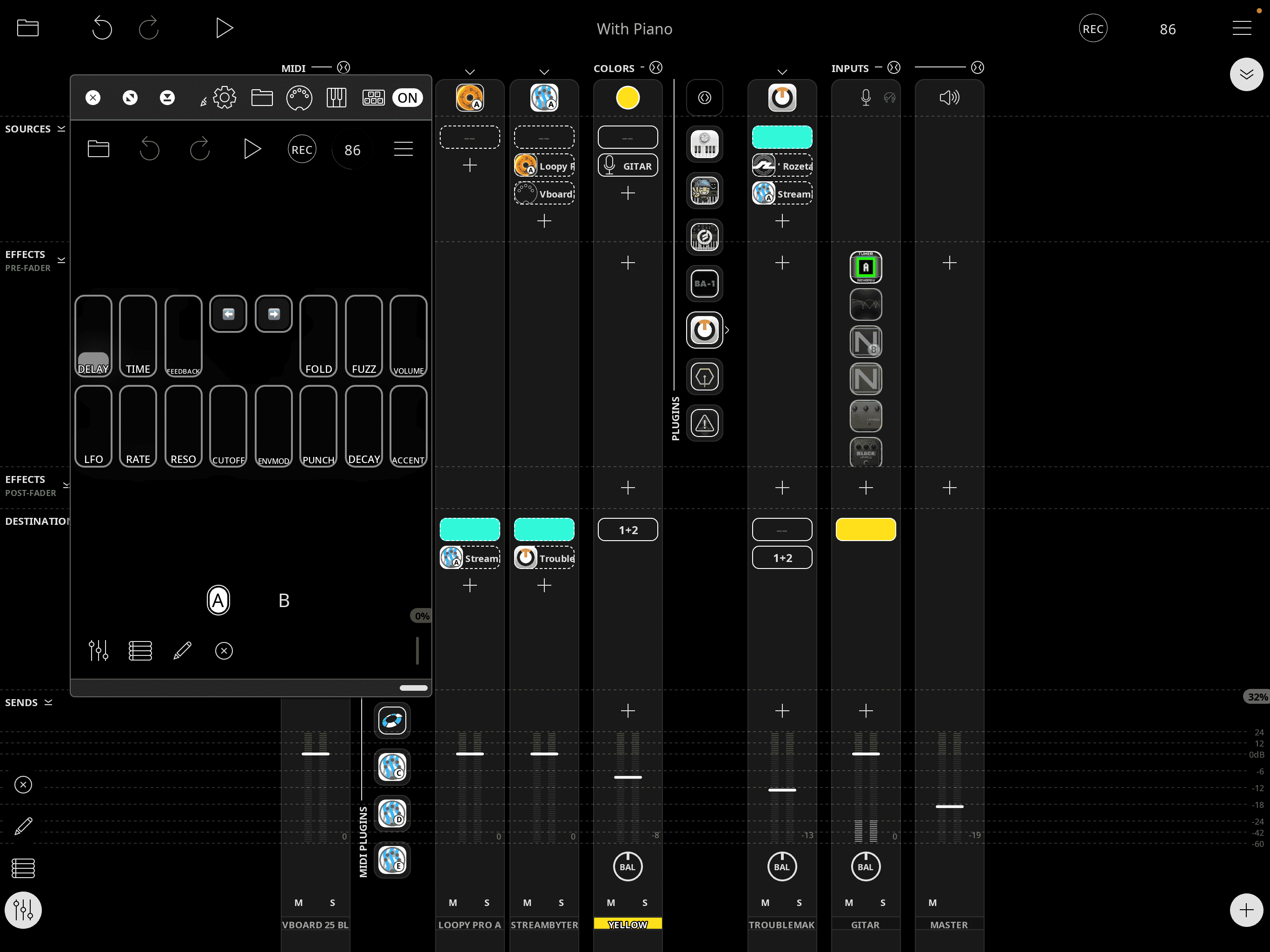Mute the Troublemaker channel
This screenshot has width=1270, height=952.
pyautogui.click(x=765, y=902)
